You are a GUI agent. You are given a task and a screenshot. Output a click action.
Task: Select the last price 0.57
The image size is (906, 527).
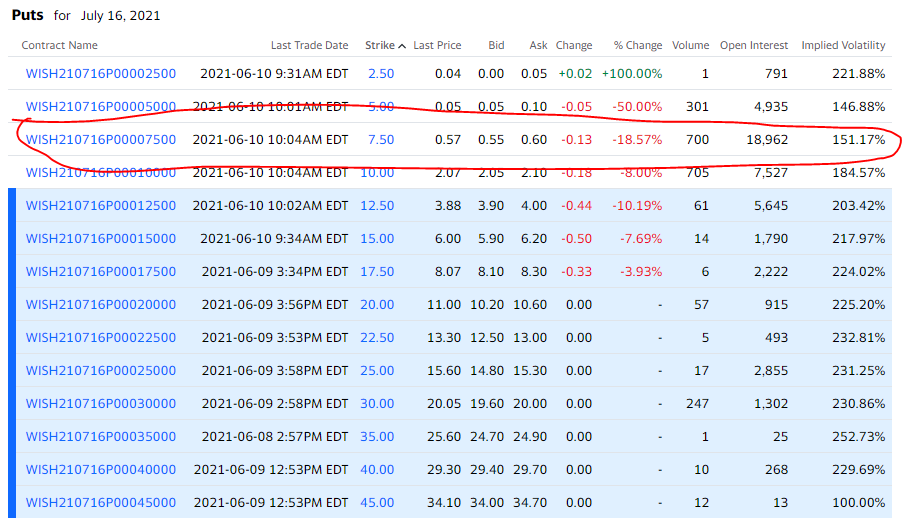tap(448, 139)
